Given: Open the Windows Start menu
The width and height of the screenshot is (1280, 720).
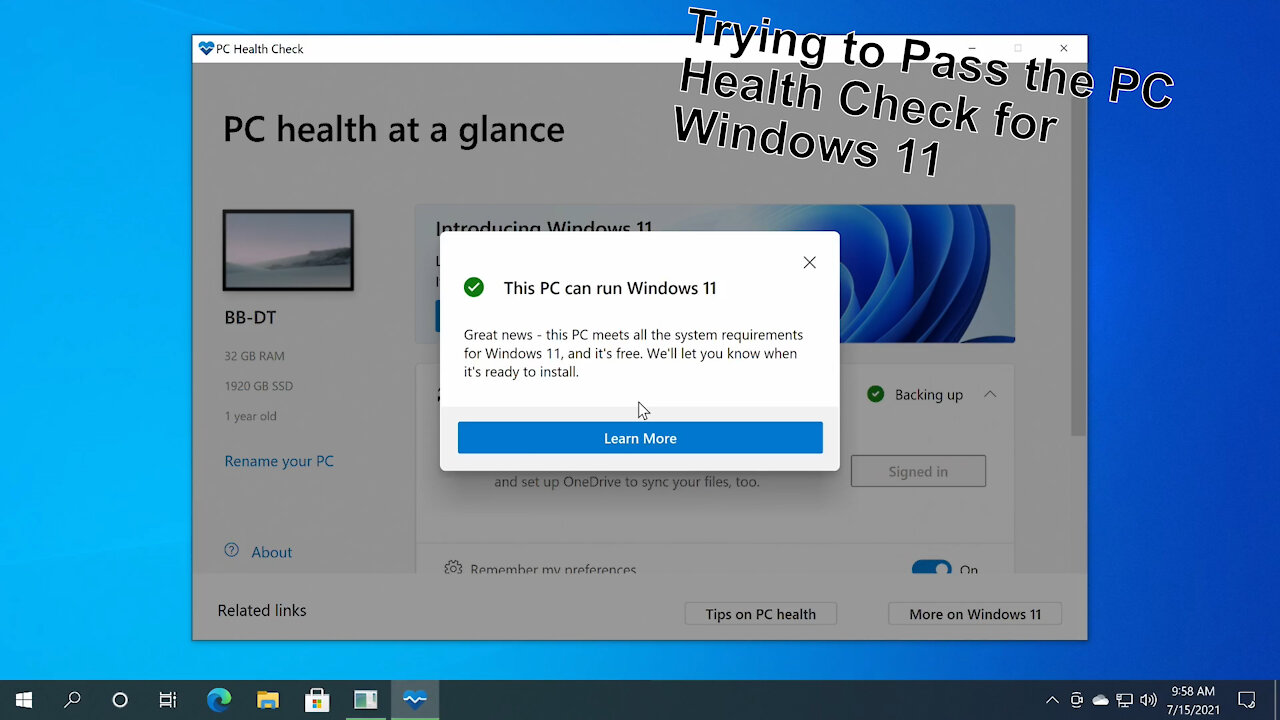Looking at the screenshot, I should (24, 700).
